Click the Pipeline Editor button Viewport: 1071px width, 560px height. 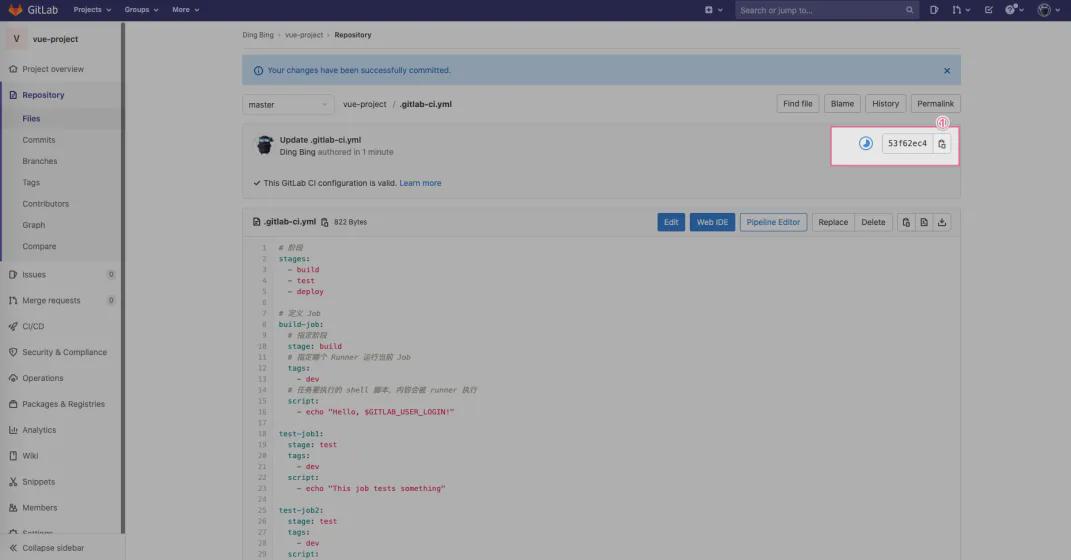click(x=775, y=222)
